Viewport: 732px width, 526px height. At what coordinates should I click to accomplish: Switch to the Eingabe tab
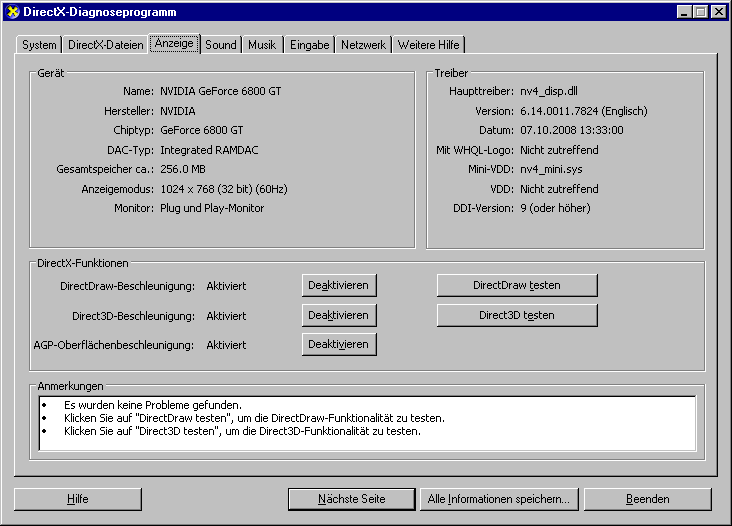pyautogui.click(x=309, y=45)
